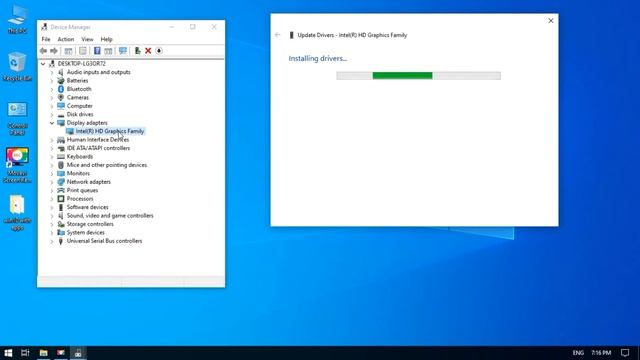This screenshot has width=640, height=360.
Task: Click the 'Keyboards' label text
Action: pos(80,157)
